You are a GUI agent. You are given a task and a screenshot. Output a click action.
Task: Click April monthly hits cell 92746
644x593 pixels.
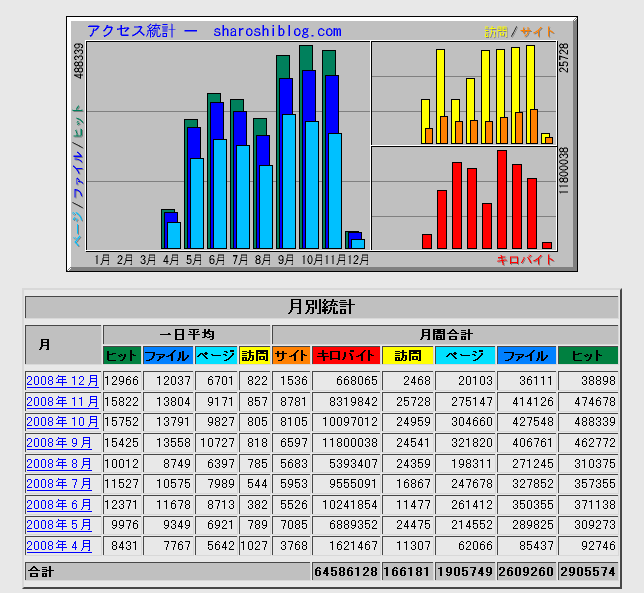click(588, 546)
